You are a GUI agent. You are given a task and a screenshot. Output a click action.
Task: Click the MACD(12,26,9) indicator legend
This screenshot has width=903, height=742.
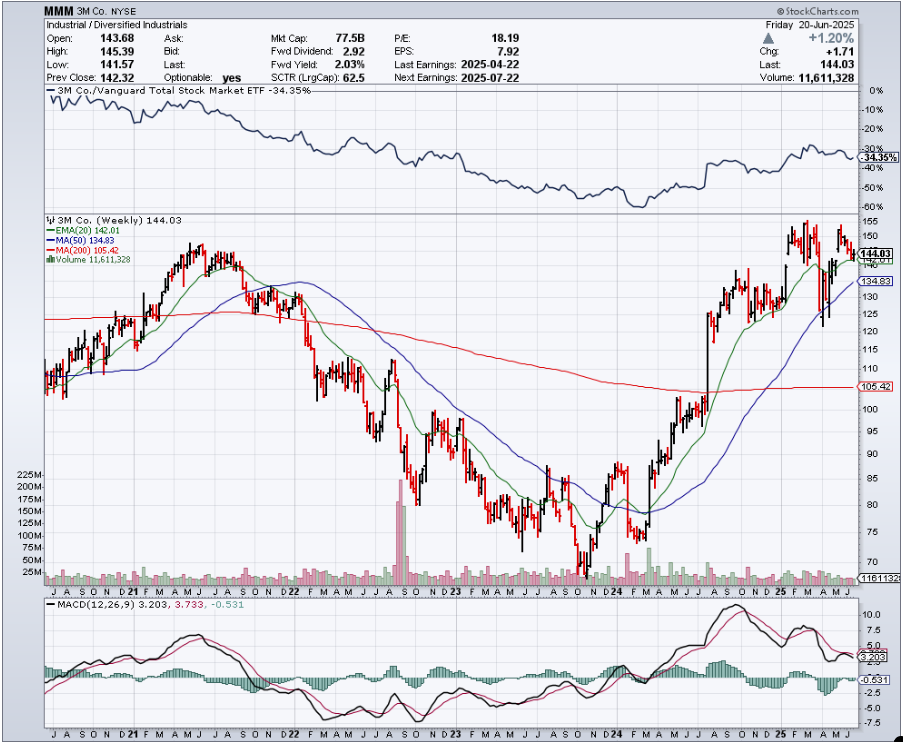145,604
